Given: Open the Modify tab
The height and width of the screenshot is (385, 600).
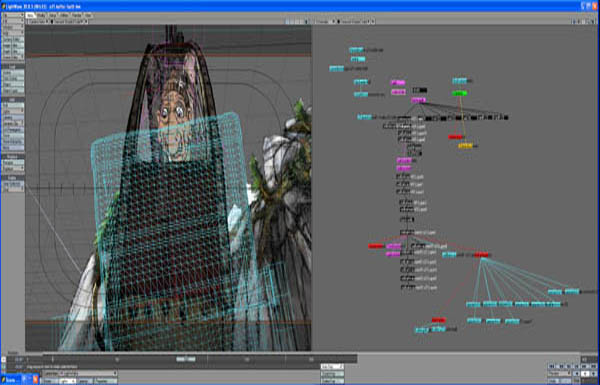Looking at the screenshot, I should (41, 15).
